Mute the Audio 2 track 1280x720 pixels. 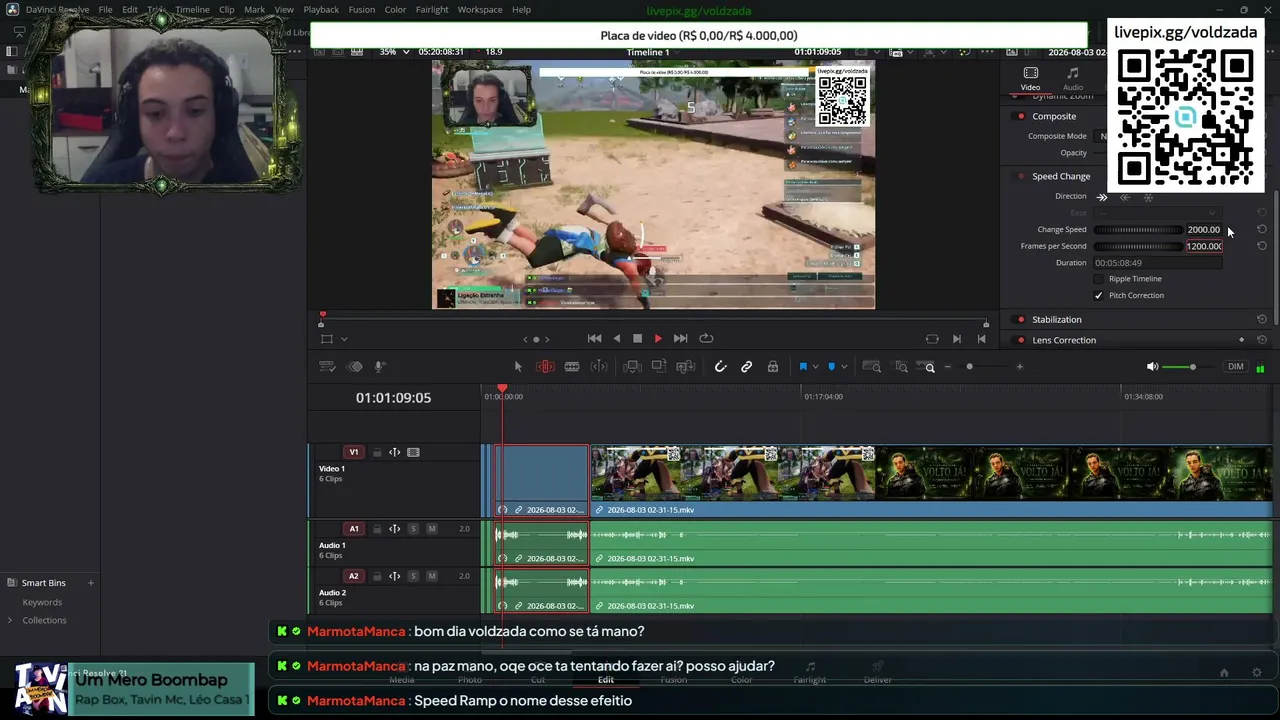point(432,577)
